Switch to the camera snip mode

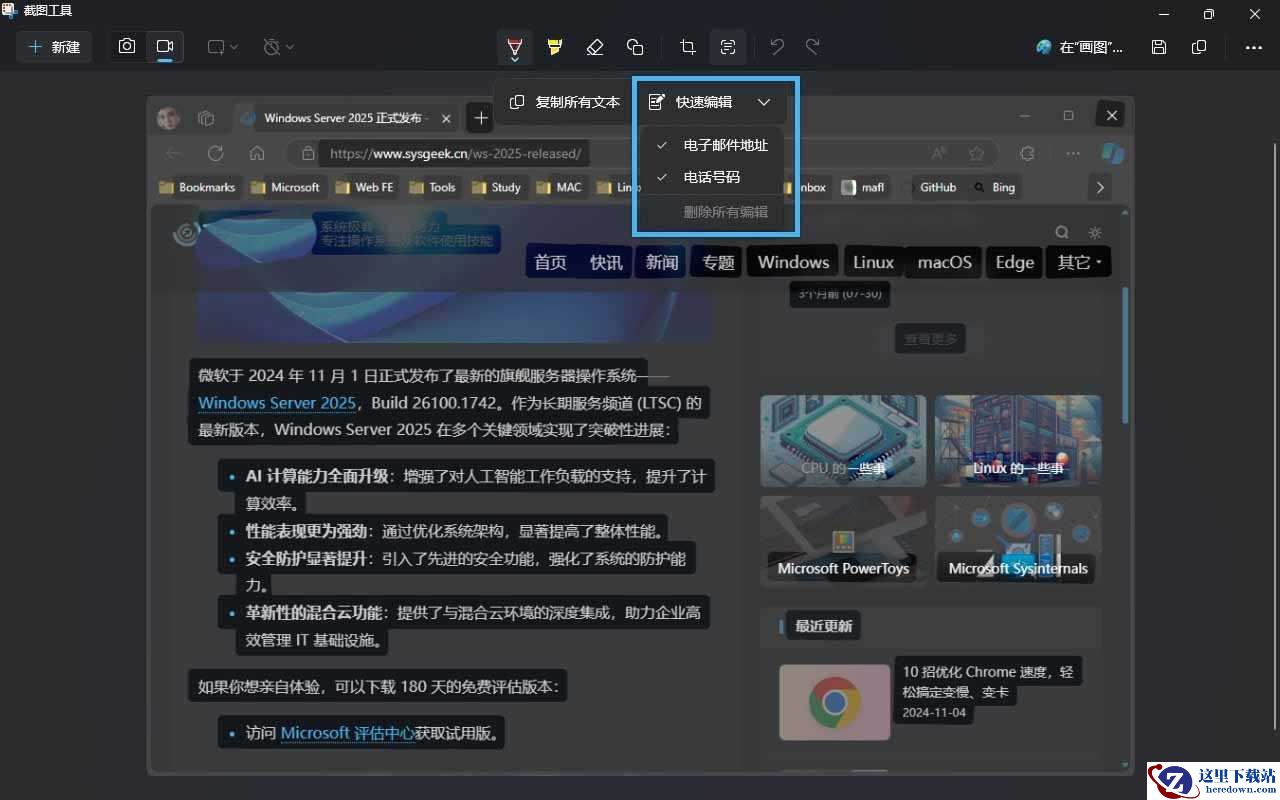[x=127, y=47]
